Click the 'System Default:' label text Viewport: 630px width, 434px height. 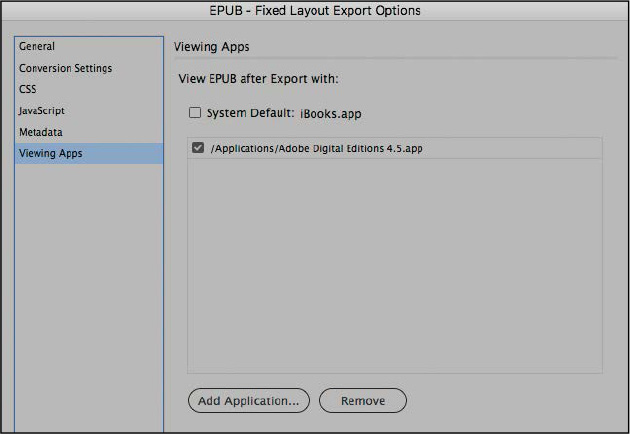coord(251,113)
